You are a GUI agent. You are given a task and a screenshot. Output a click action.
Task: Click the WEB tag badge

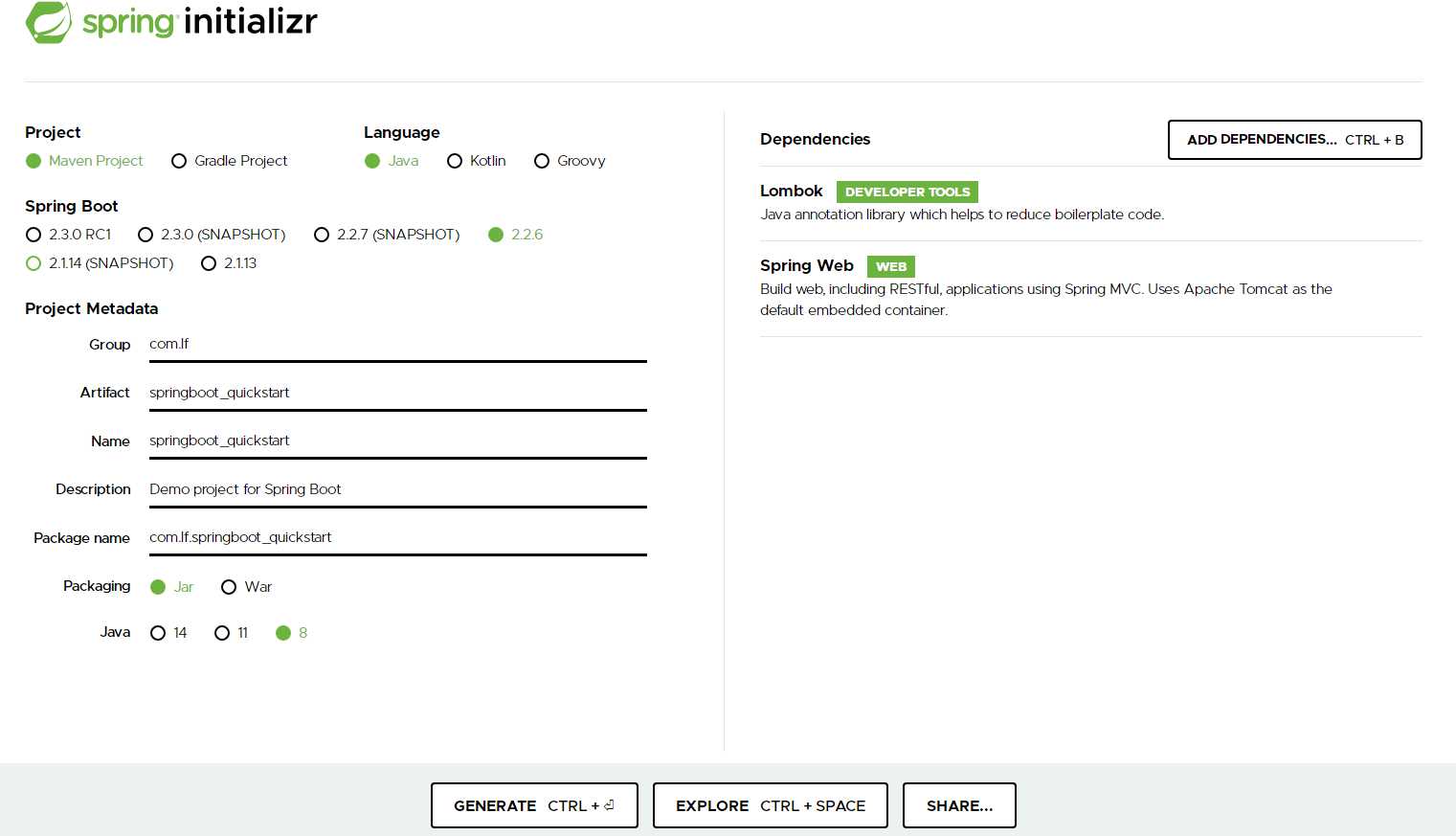pos(891,266)
